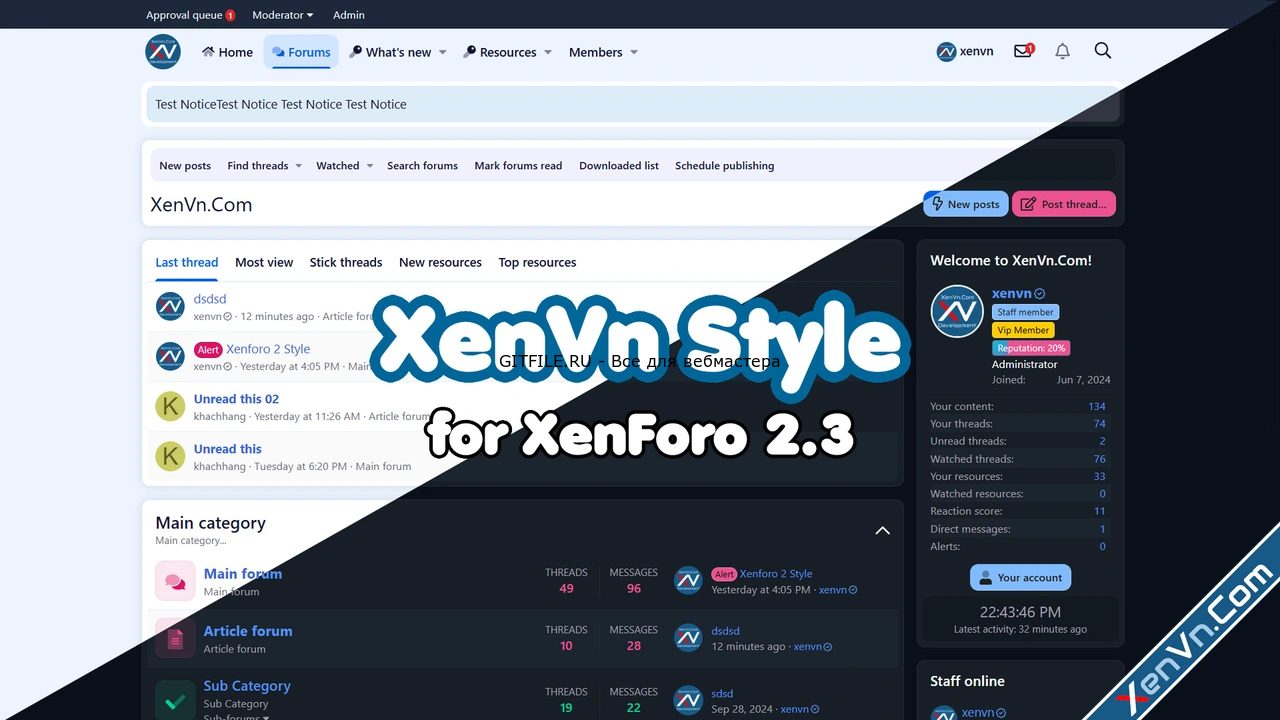Click the Test Notice banner text
This screenshot has width=1280, height=720.
point(281,104)
